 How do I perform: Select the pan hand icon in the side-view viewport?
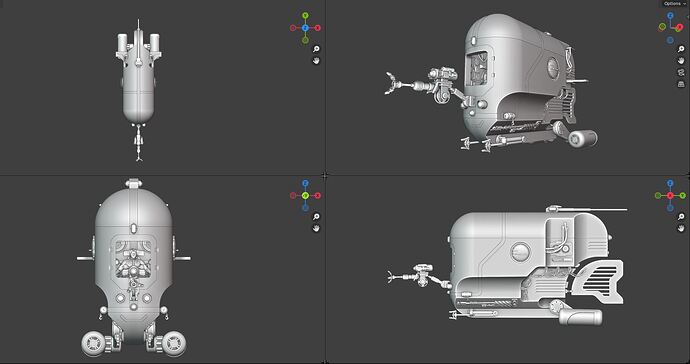coord(681,228)
